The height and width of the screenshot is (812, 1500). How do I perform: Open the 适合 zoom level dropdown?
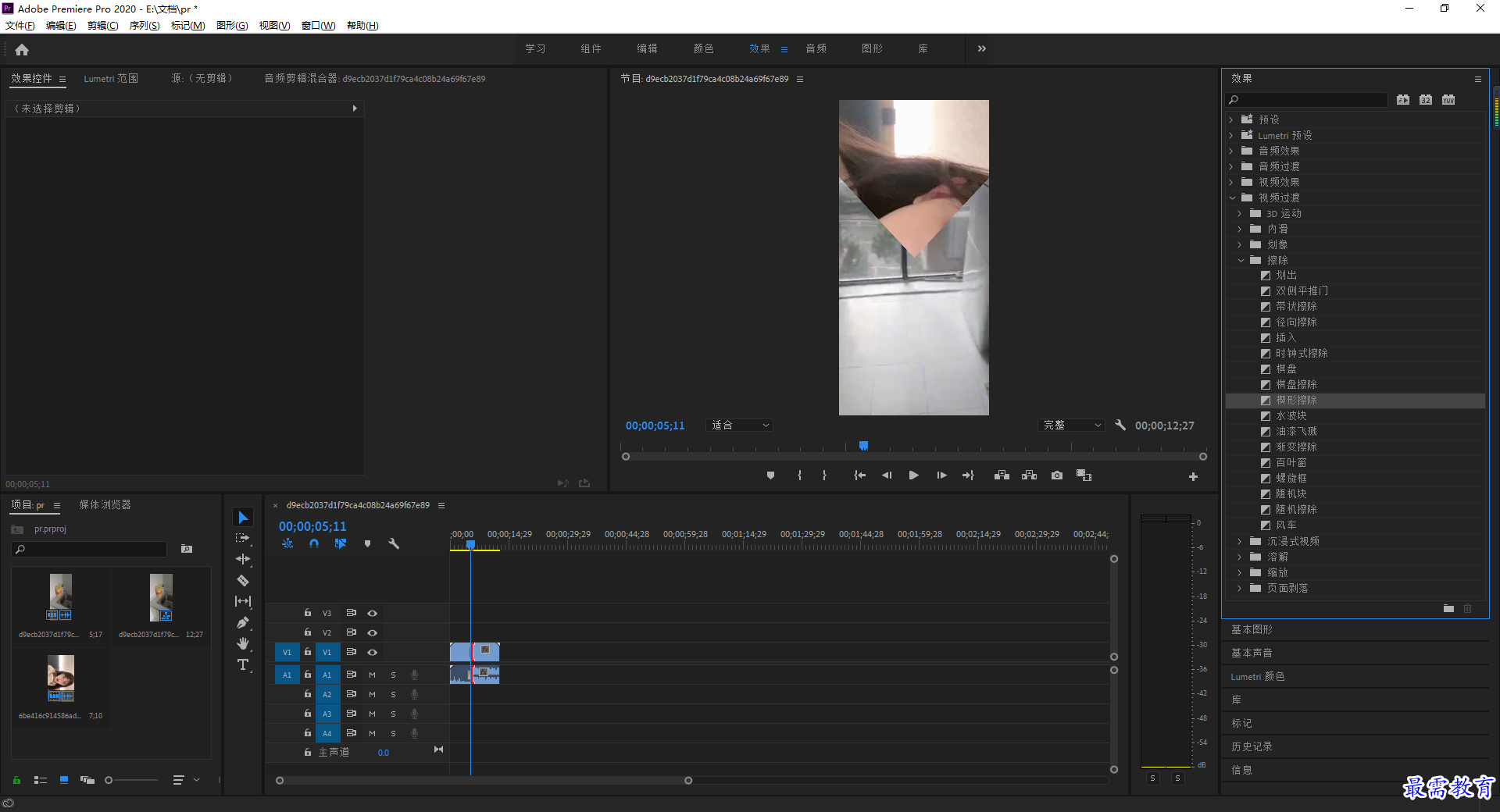coord(739,426)
